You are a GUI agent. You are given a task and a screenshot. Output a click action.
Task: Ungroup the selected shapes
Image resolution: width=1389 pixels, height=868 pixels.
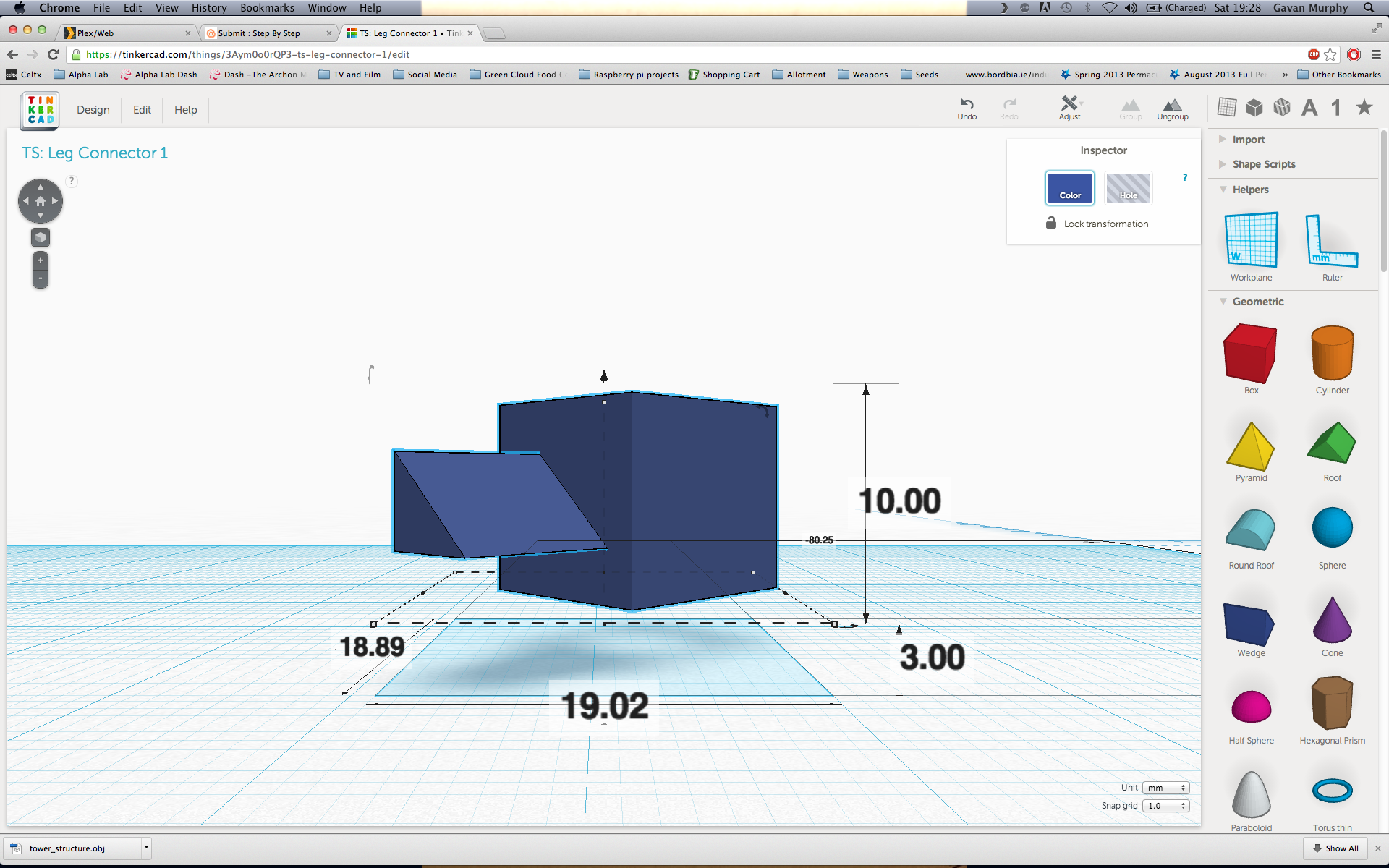[1172, 109]
